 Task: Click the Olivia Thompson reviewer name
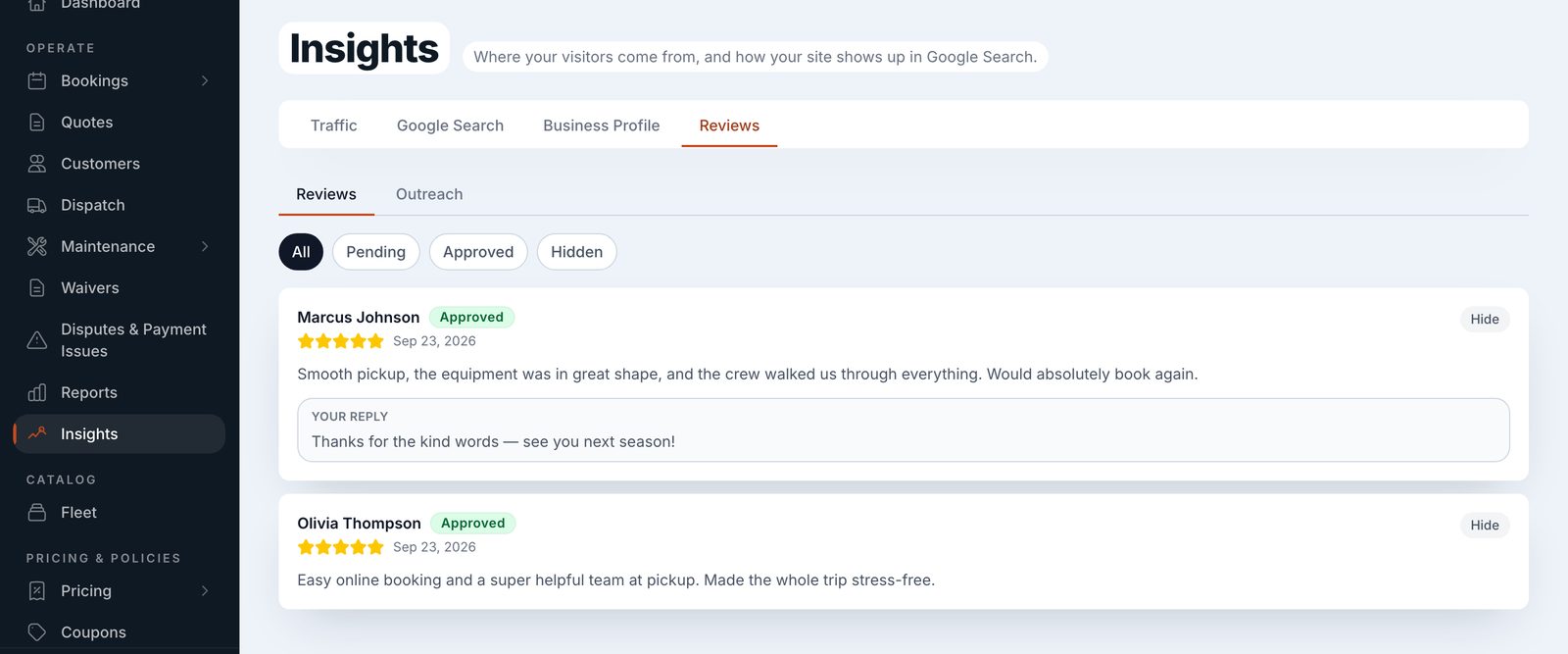(x=359, y=523)
